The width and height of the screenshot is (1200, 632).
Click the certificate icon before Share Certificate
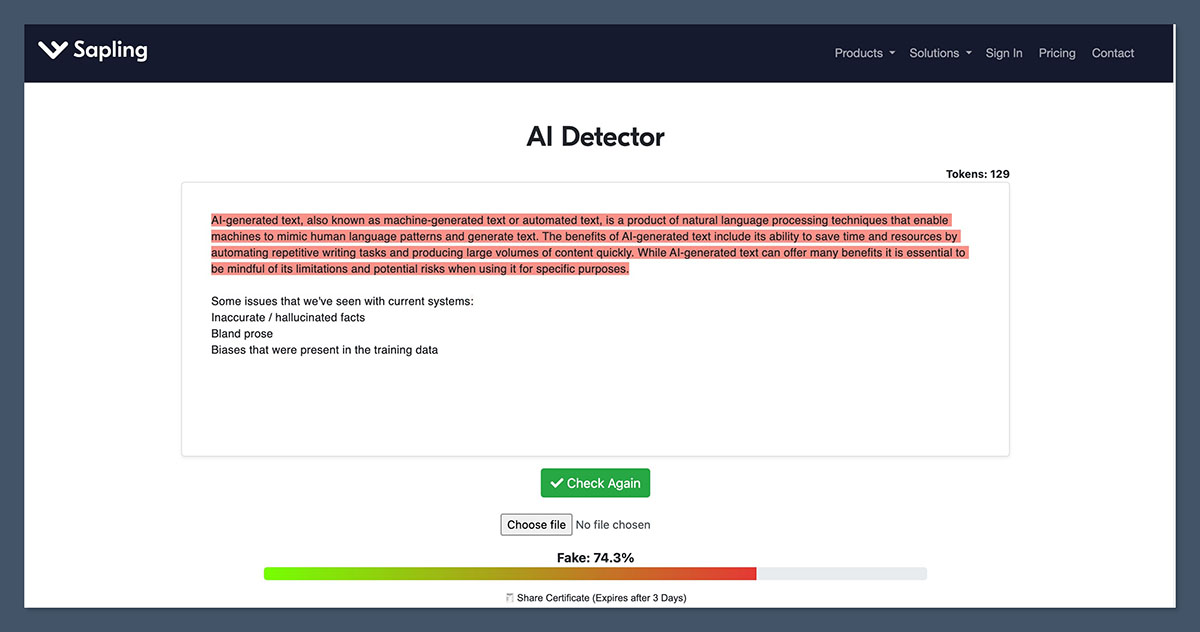(x=509, y=597)
